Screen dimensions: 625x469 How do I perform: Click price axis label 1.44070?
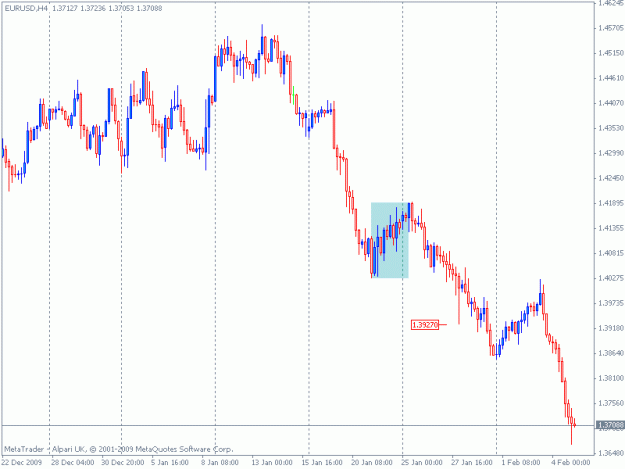click(x=611, y=103)
